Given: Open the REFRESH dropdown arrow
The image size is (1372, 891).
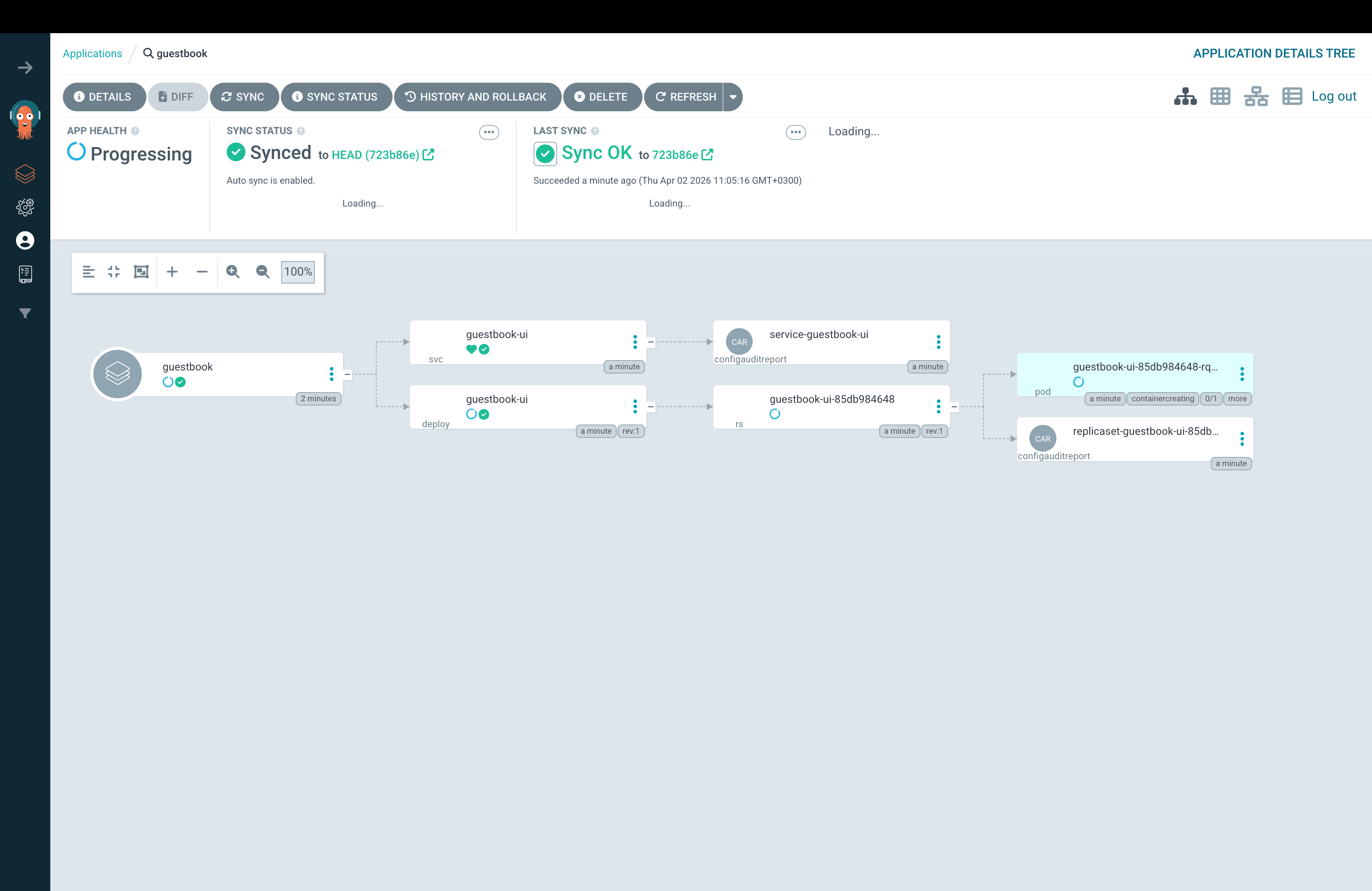Looking at the screenshot, I should pos(733,97).
